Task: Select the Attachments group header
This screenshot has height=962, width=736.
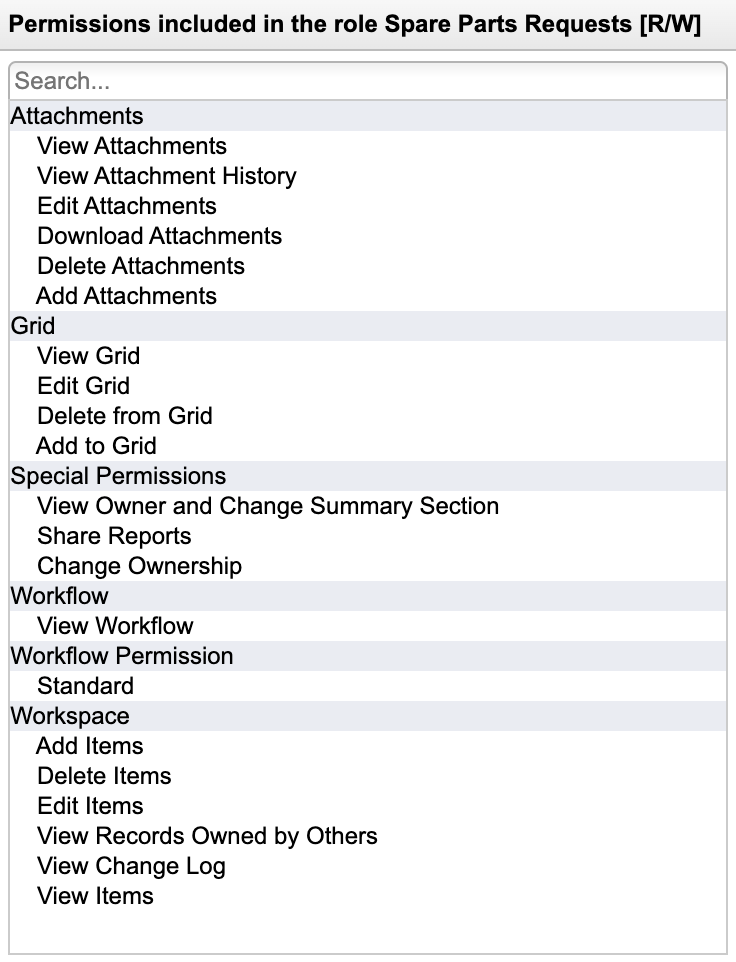Action: point(77,116)
